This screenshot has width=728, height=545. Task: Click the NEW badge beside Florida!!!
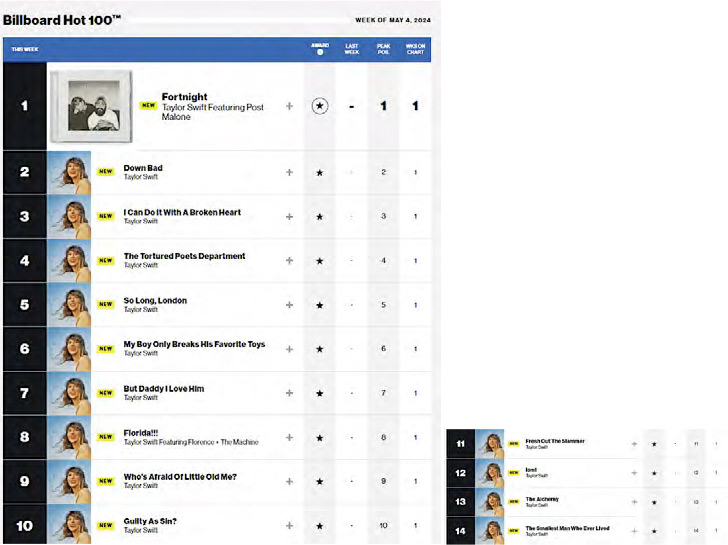point(105,437)
